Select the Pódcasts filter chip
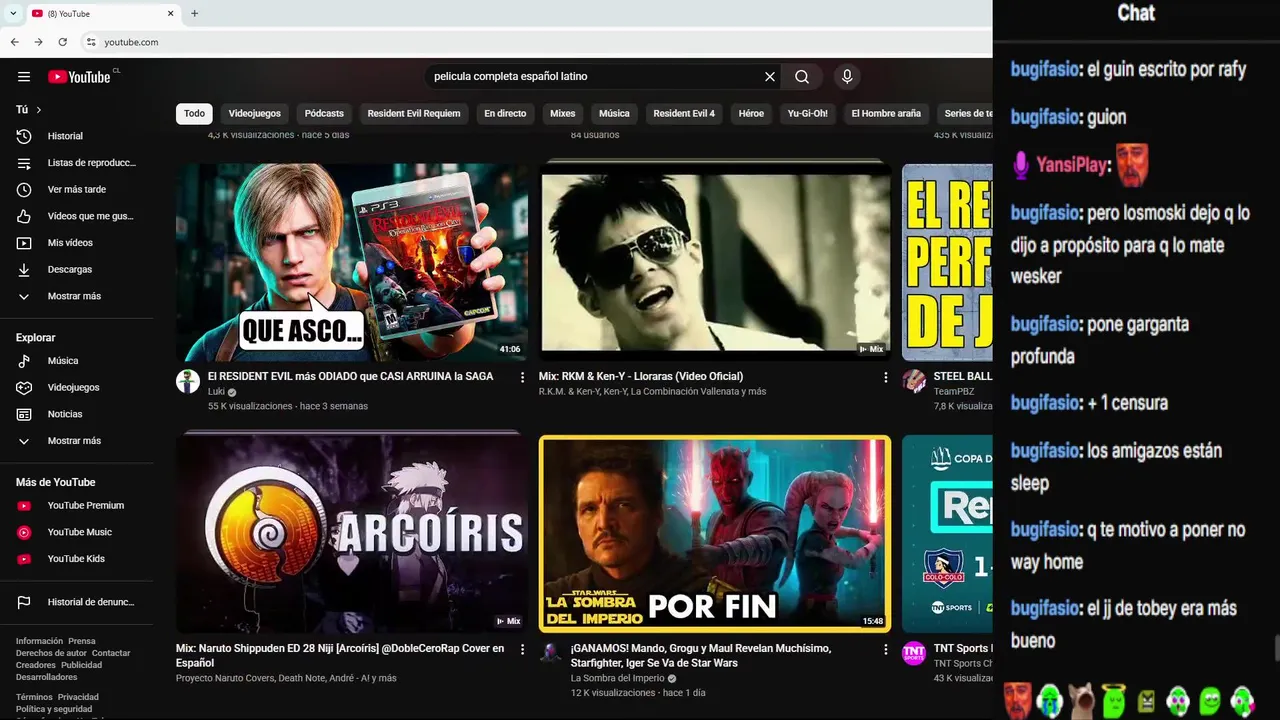 point(324,113)
